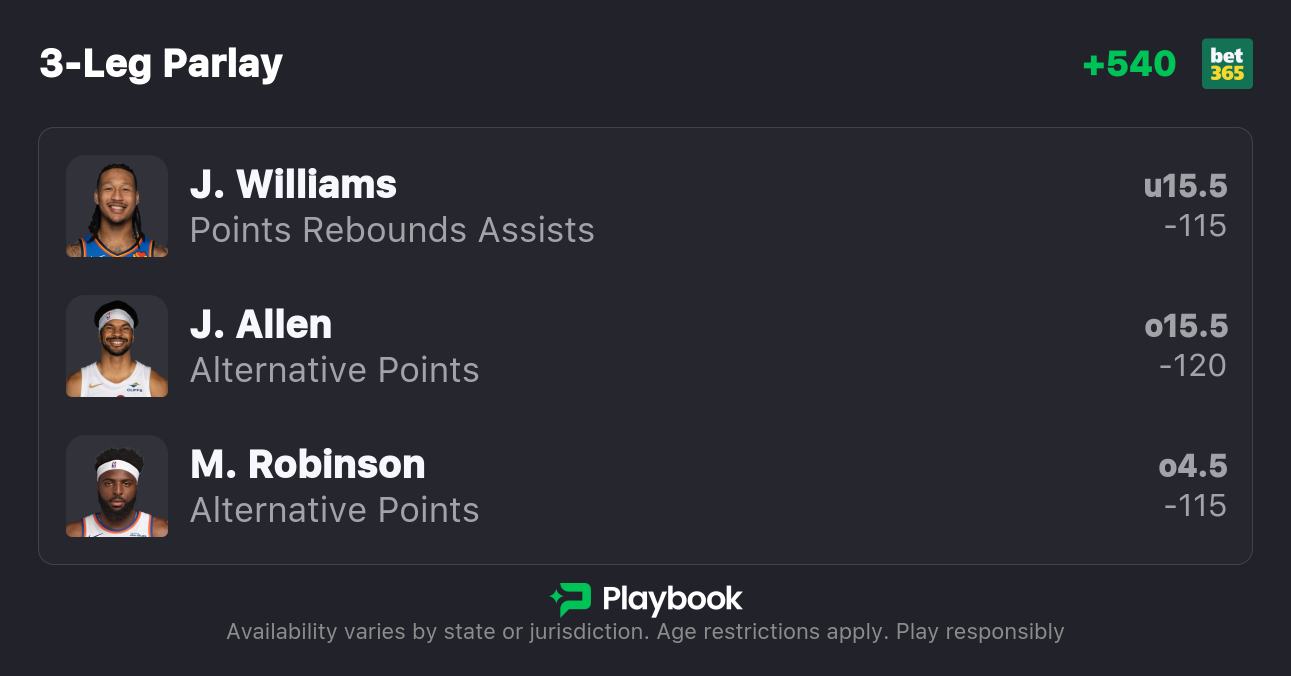Click the -120 odds for J. Allen
This screenshot has width=1291, height=676.
coord(1192,366)
